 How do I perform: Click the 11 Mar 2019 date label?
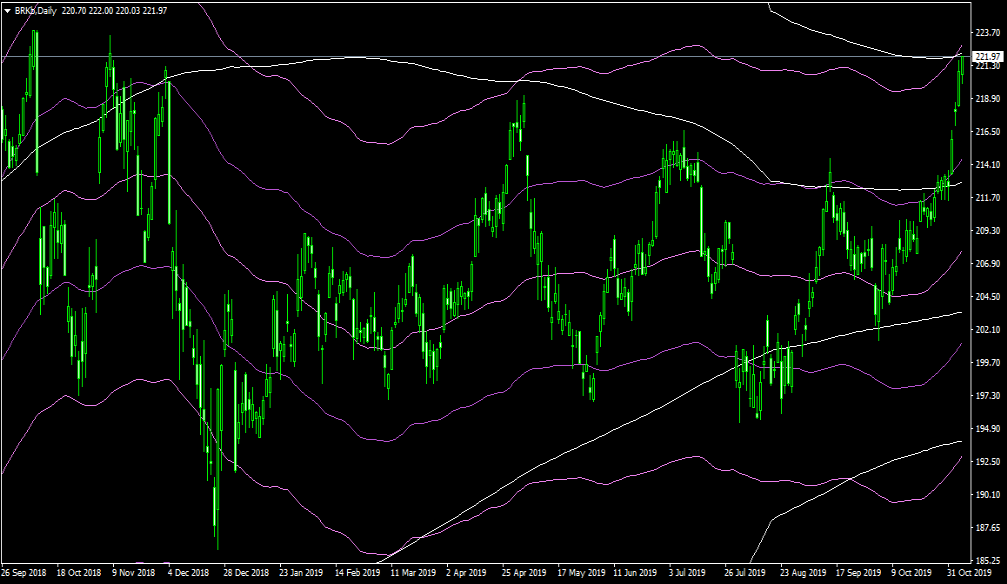click(x=412, y=574)
